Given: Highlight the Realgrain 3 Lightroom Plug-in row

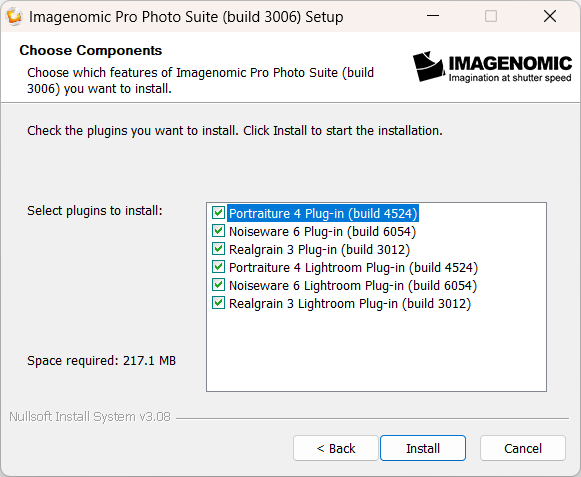Looking at the screenshot, I should pos(350,304).
